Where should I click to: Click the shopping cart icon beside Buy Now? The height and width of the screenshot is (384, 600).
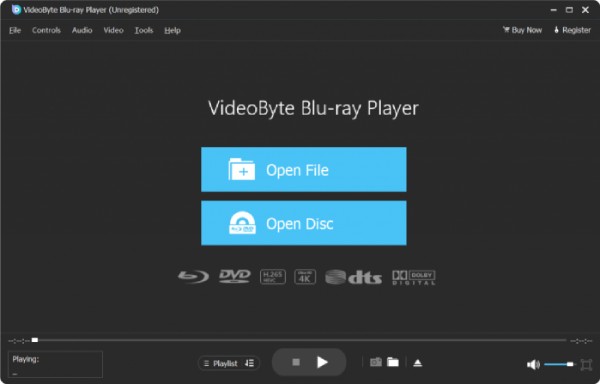coord(506,29)
